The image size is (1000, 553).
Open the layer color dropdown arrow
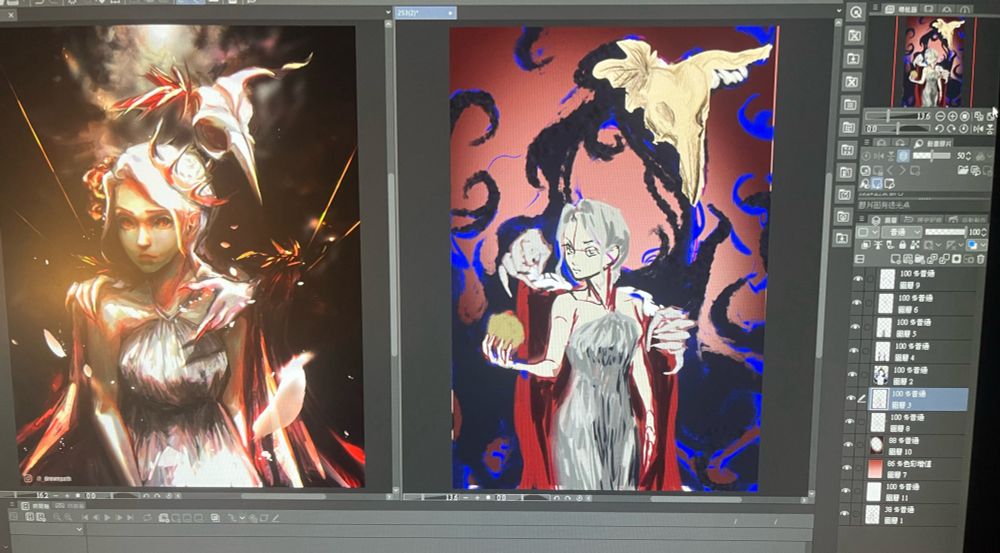click(x=983, y=244)
